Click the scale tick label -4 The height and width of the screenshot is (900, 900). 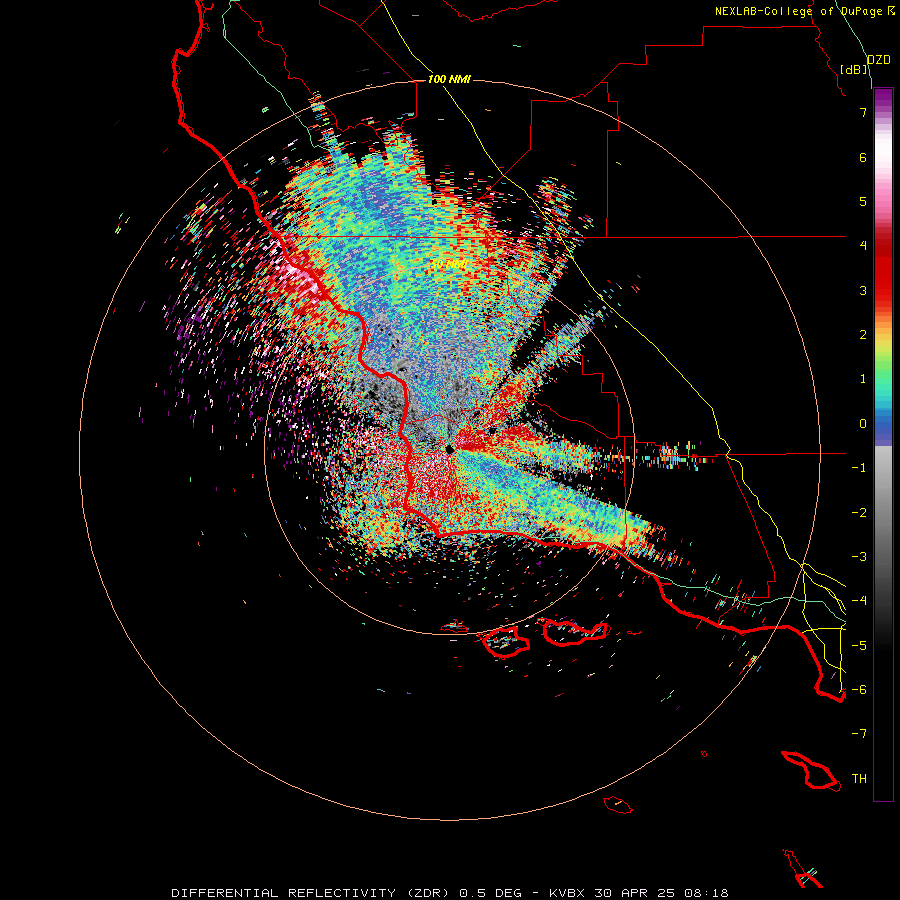(859, 601)
